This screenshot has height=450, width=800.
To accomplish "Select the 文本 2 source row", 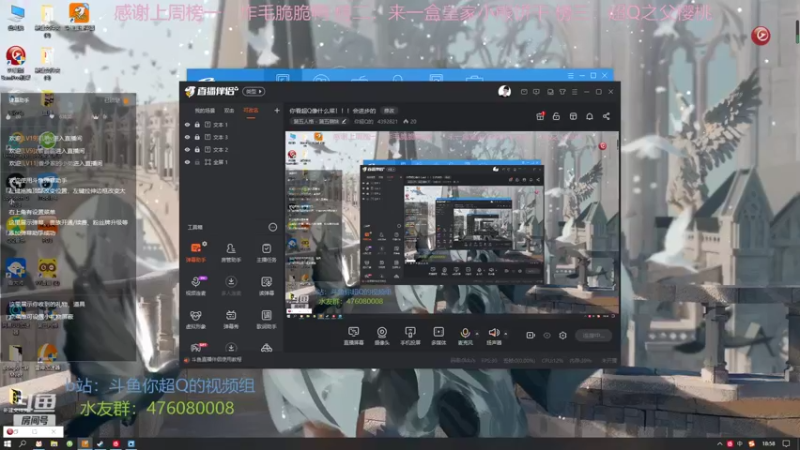I will pos(232,149).
